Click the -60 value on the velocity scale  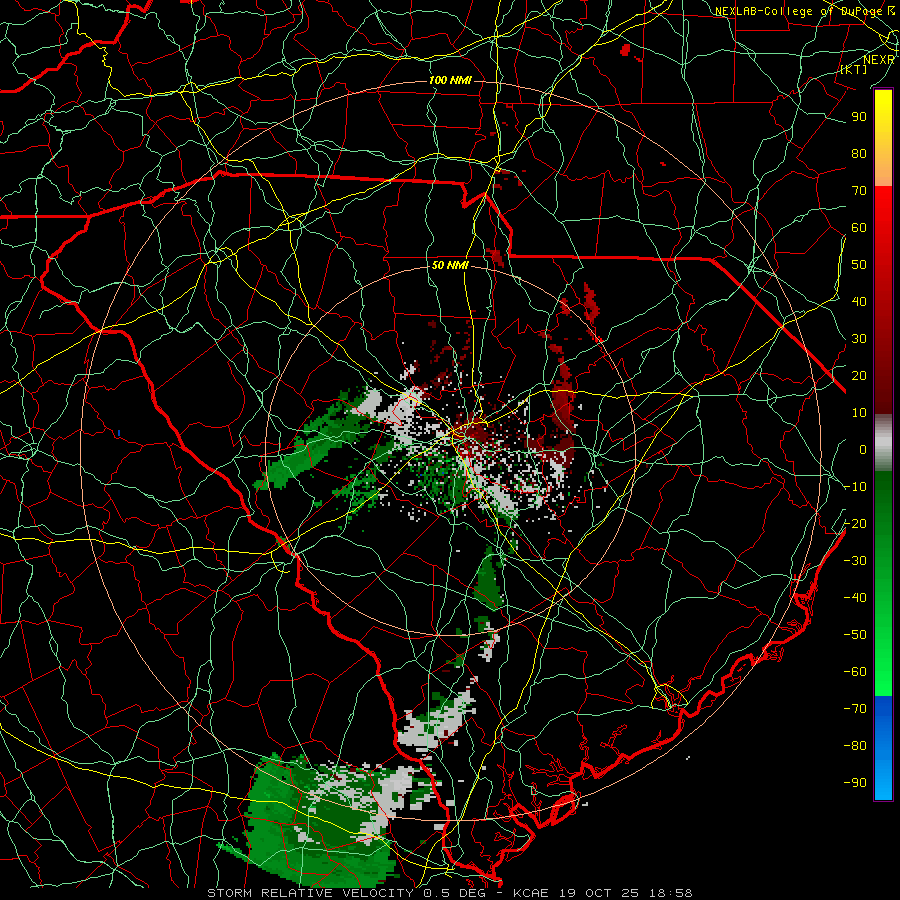pos(855,672)
